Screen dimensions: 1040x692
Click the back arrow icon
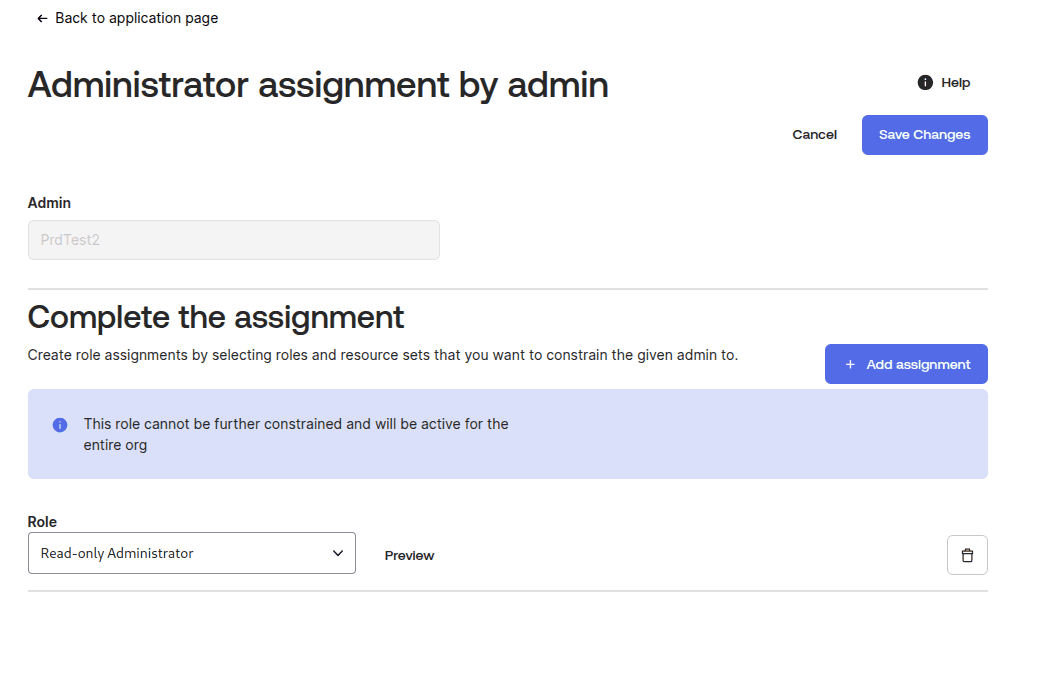coord(42,18)
